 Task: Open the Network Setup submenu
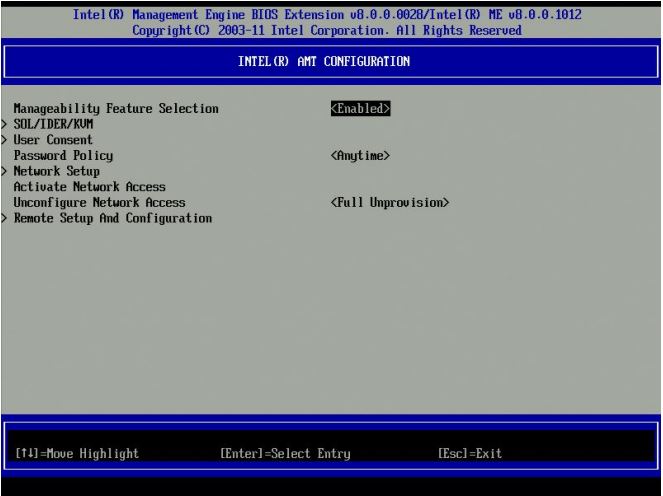tap(57, 171)
